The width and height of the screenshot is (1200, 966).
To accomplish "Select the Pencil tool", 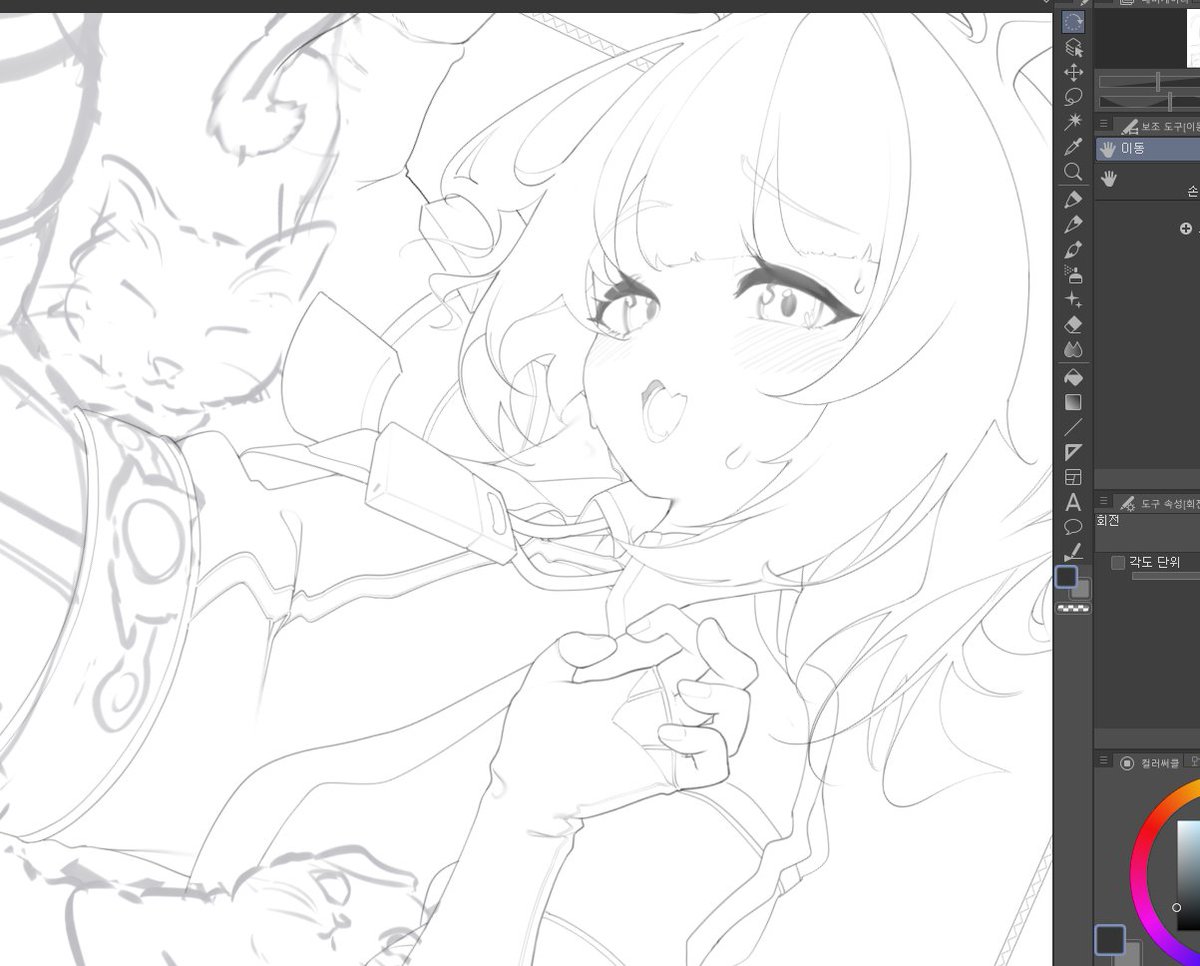I will pyautogui.click(x=1073, y=224).
